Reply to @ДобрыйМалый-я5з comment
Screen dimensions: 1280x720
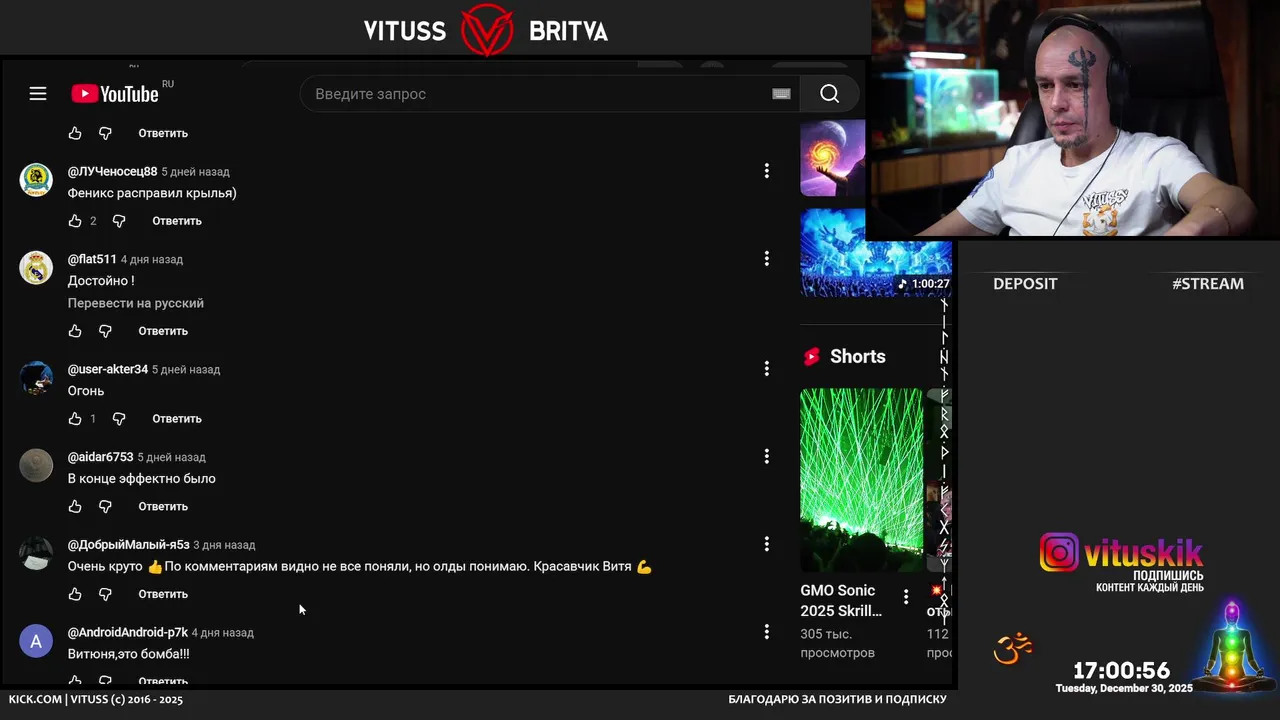click(163, 594)
